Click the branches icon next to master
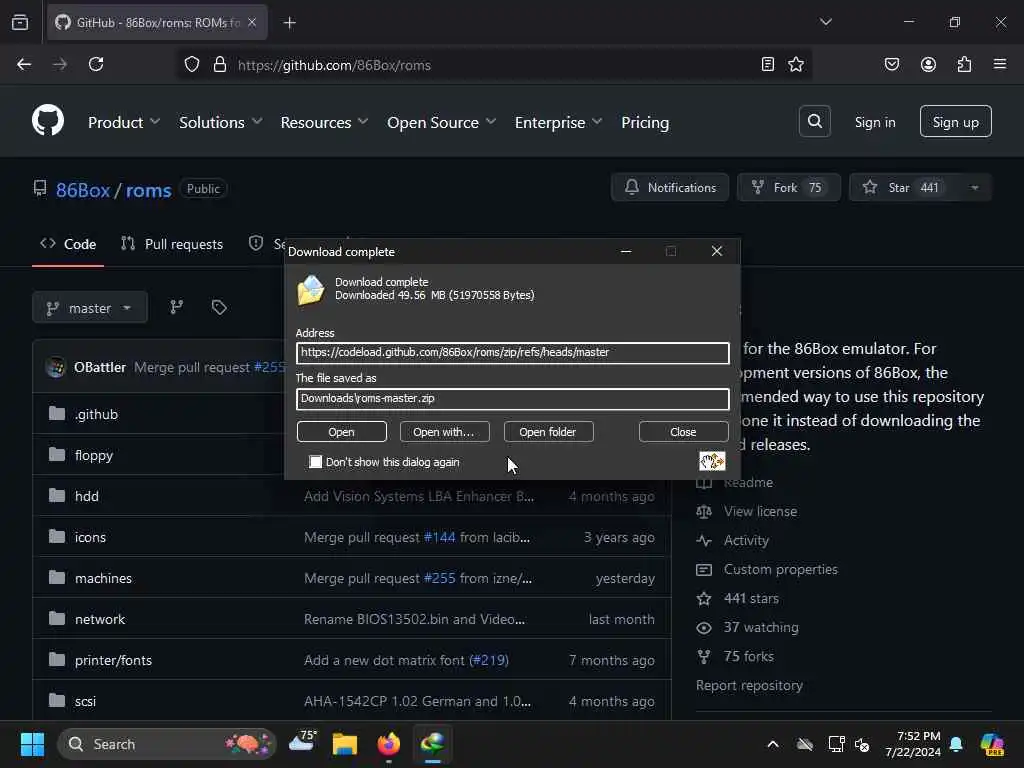Viewport: 1024px width, 768px height. pos(176,307)
